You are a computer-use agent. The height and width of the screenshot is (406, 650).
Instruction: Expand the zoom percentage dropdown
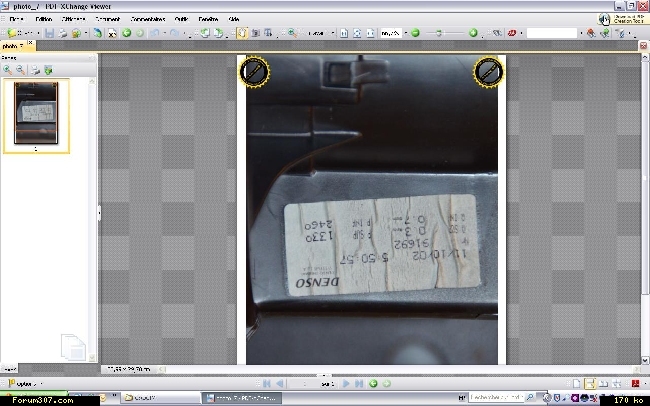pyautogui.click(x=405, y=33)
